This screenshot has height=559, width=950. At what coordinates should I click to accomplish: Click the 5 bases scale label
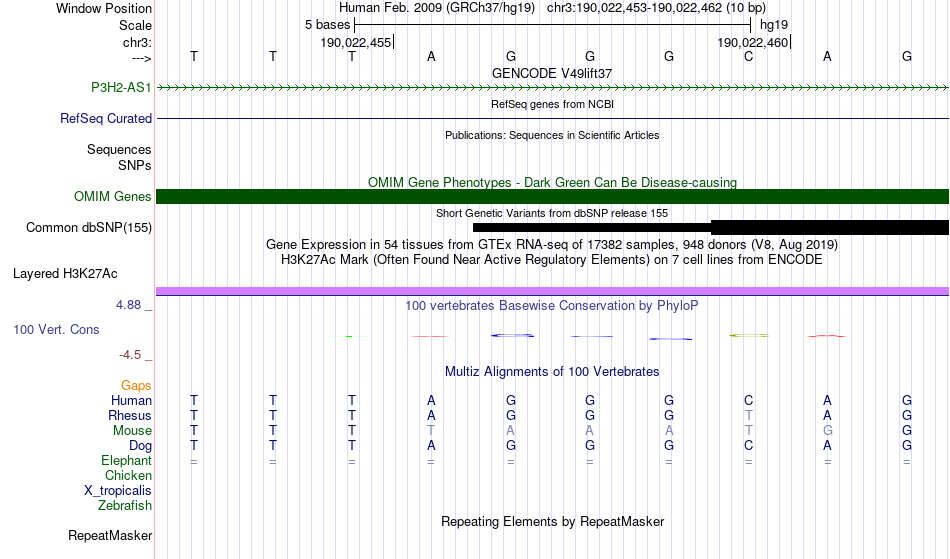[327, 25]
